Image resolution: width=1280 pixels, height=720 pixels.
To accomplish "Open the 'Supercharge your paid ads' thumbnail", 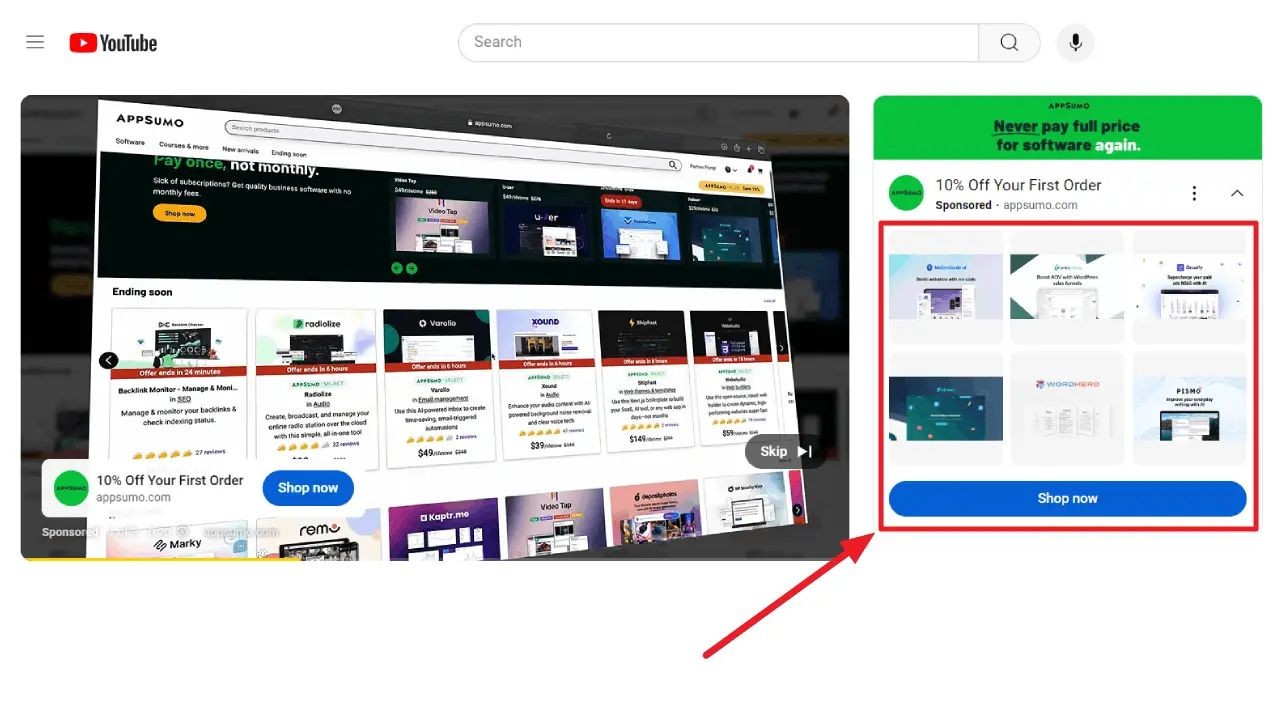I will pyautogui.click(x=1189, y=287).
